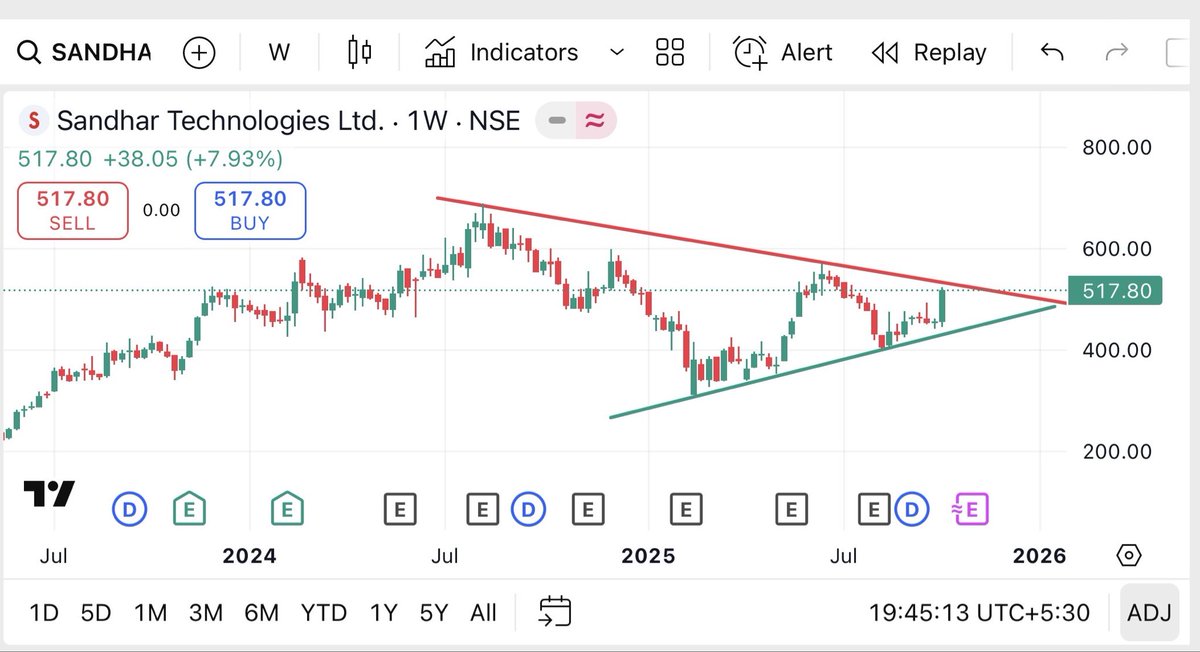Select the 1Y date range

383,612
